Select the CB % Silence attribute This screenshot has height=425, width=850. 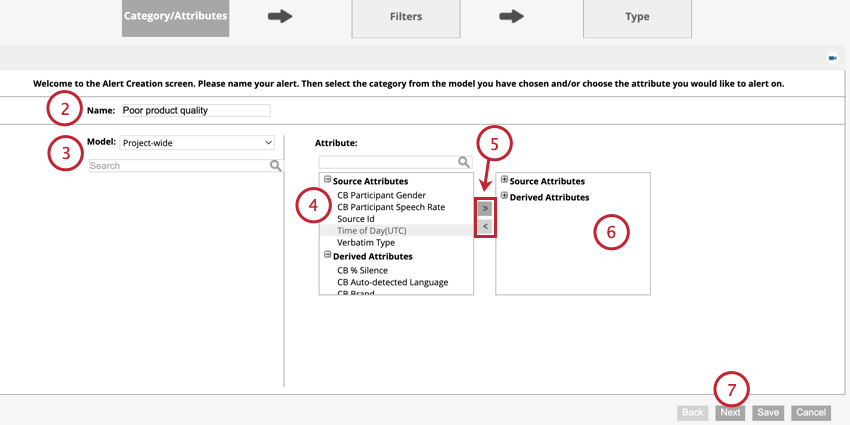coord(362,271)
